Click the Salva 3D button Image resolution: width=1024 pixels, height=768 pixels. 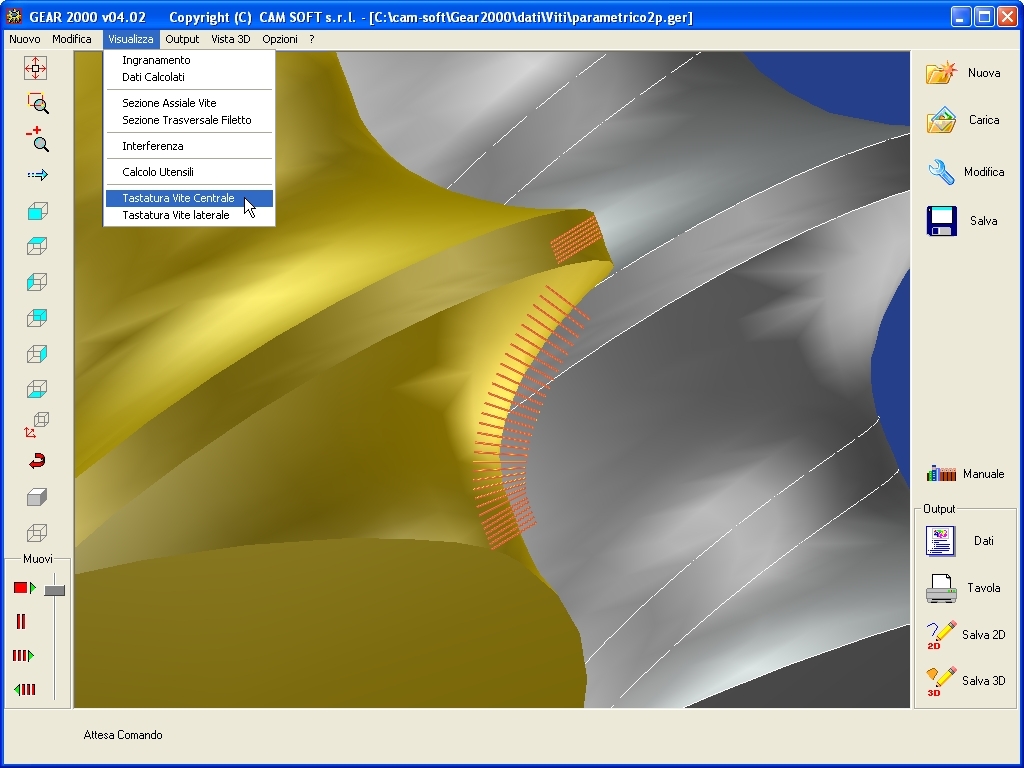965,680
